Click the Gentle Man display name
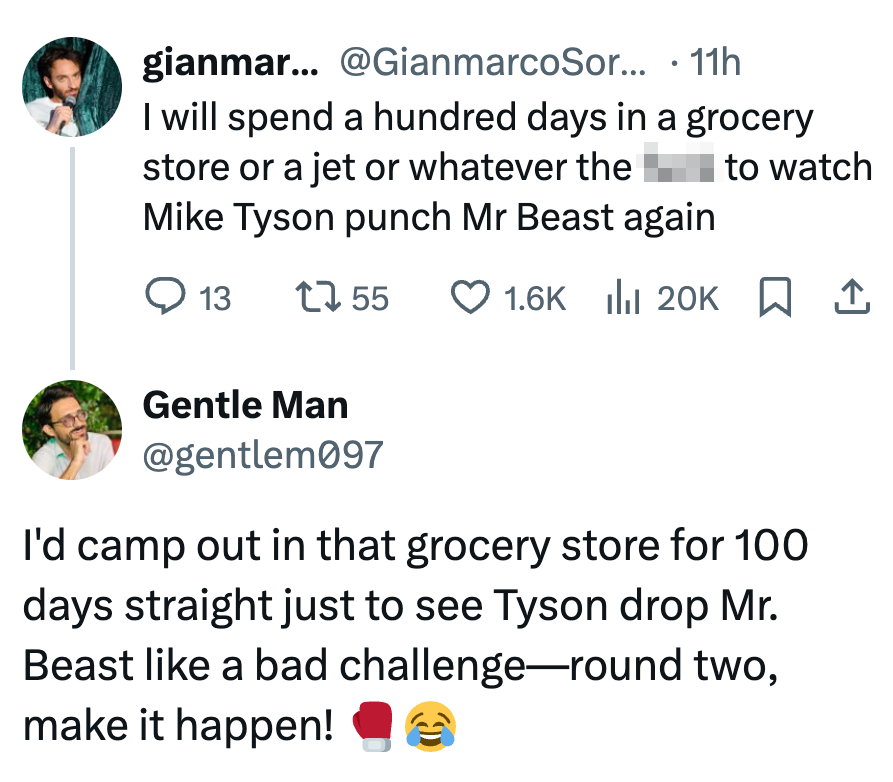893x782 pixels. [246, 405]
